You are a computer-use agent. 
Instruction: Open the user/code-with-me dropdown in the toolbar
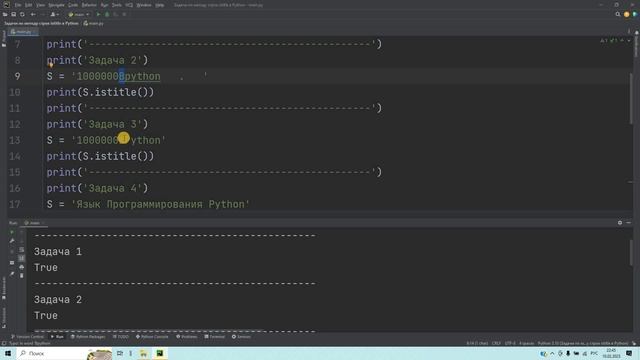[54, 14]
